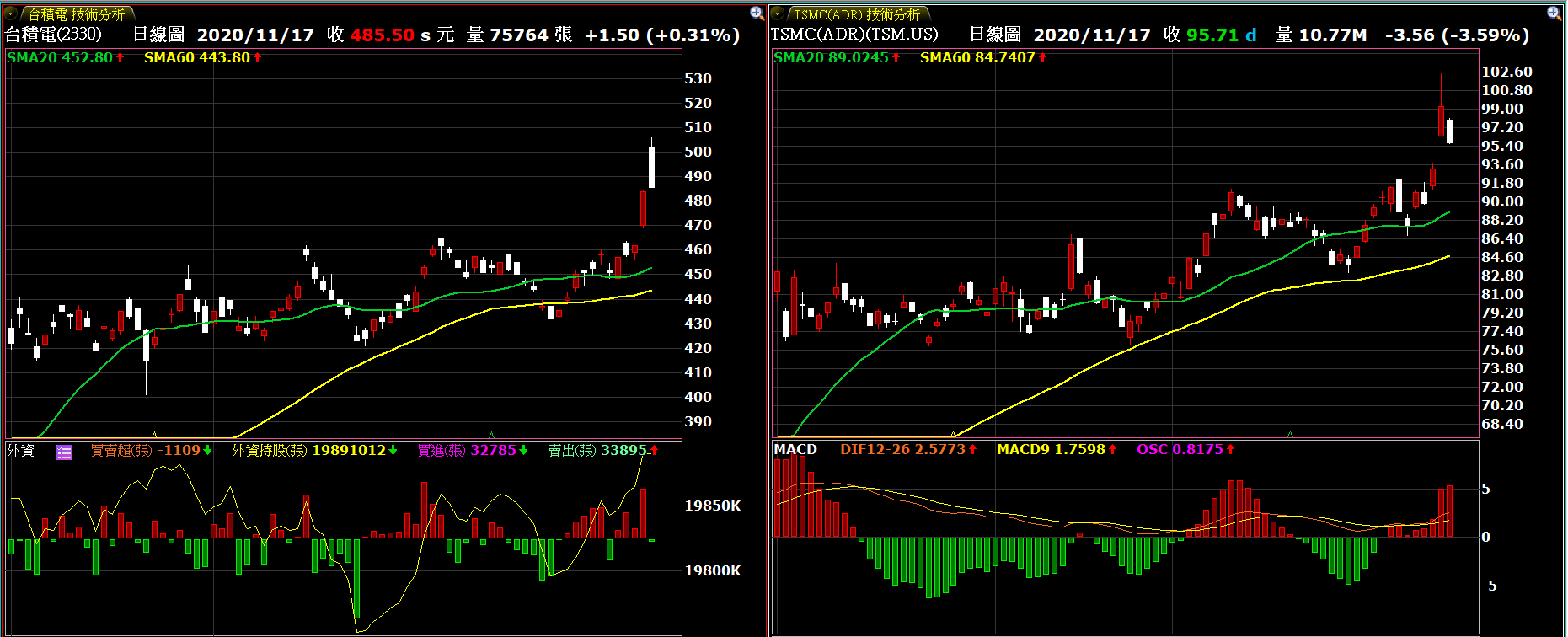Click the MACD indicator title

click(x=795, y=450)
